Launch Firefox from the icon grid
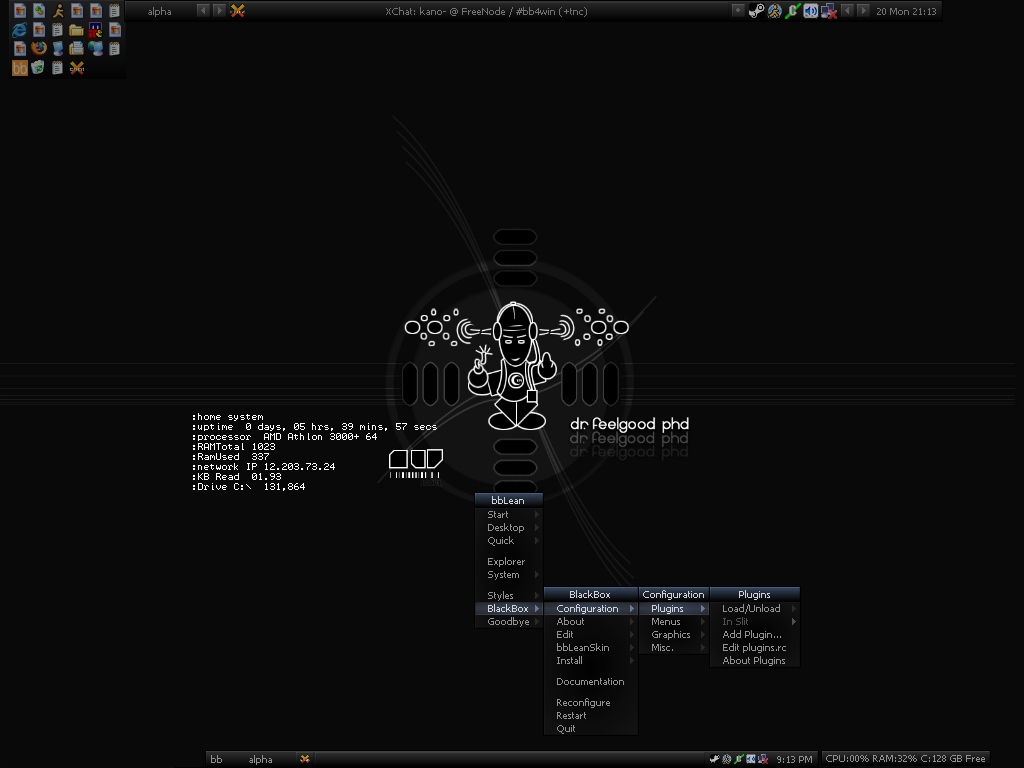1024x768 pixels. click(x=39, y=48)
